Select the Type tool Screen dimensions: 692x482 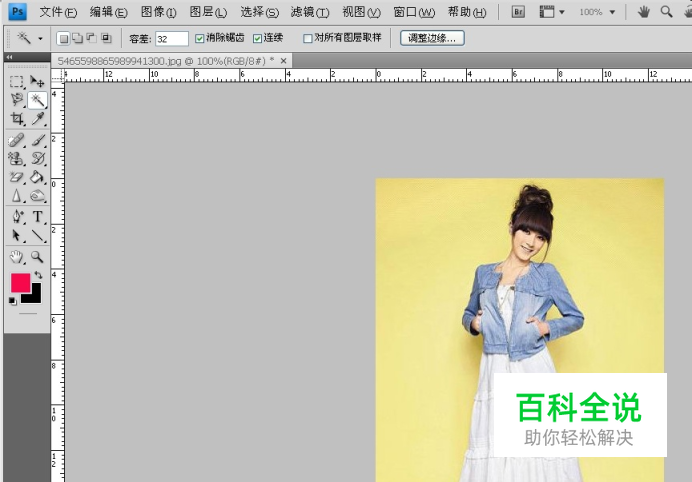click(x=38, y=217)
